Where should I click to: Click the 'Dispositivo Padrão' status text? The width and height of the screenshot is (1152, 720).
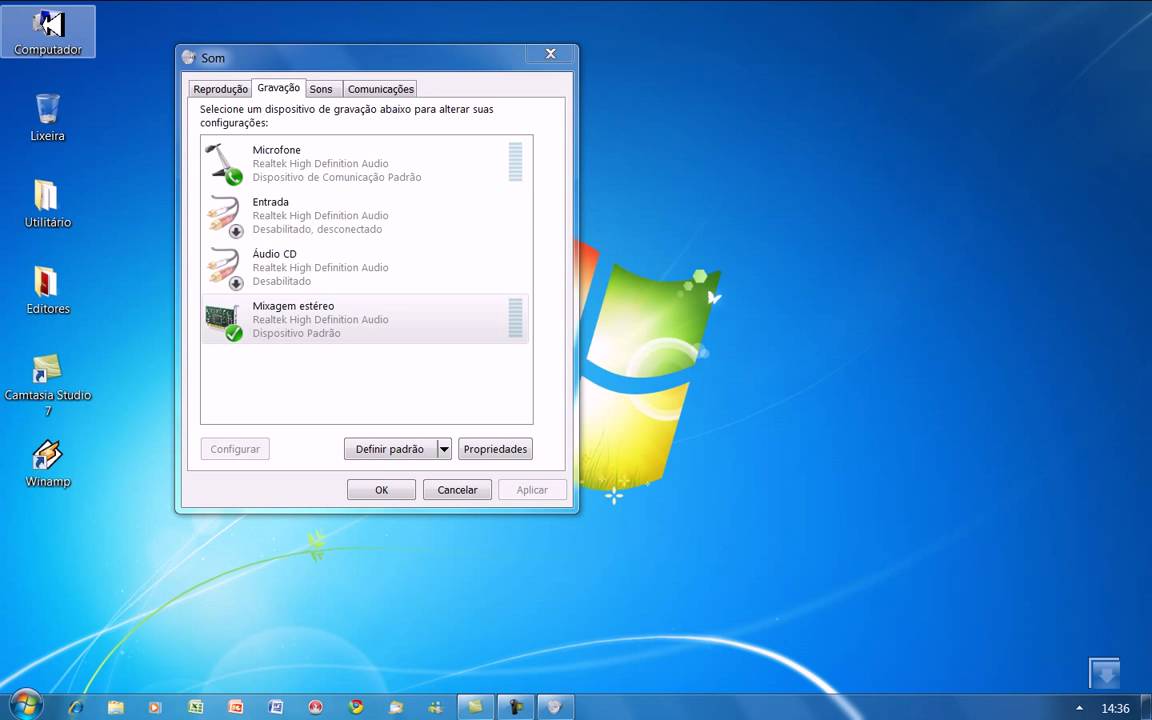(x=297, y=333)
